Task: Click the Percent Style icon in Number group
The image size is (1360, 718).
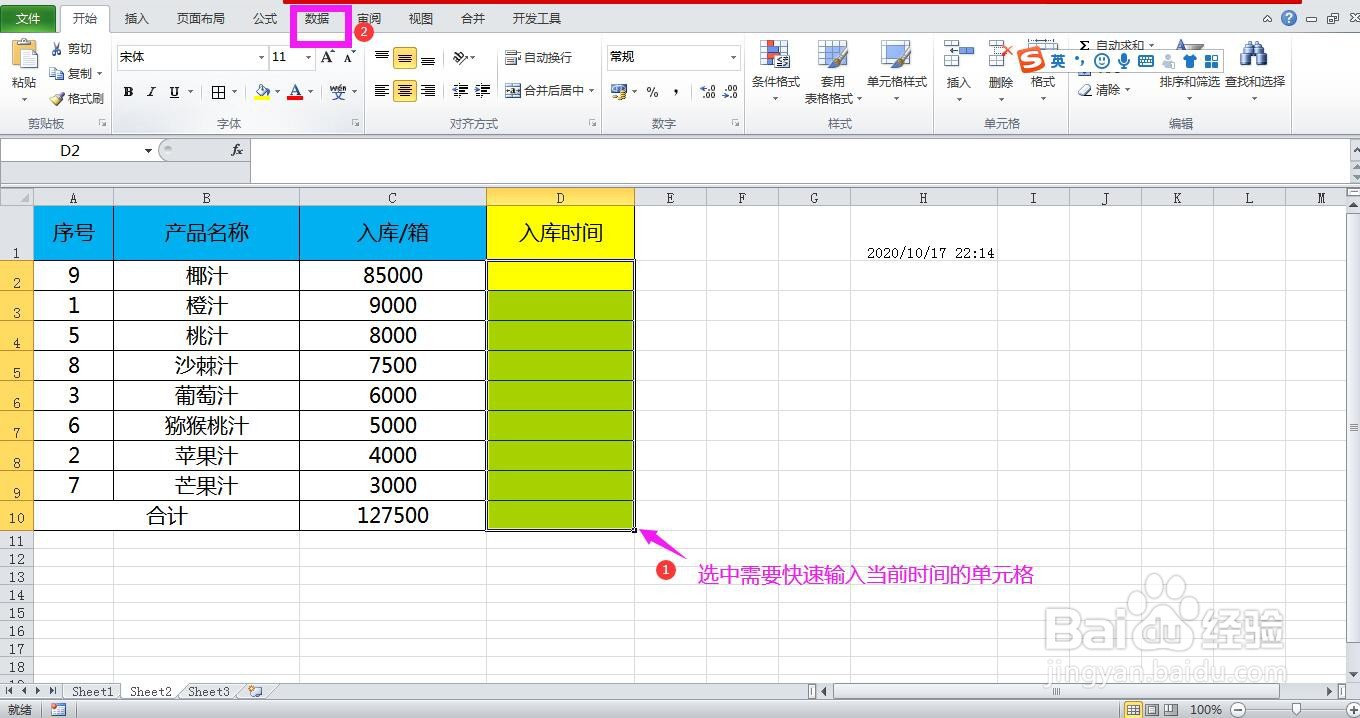Action: (651, 91)
